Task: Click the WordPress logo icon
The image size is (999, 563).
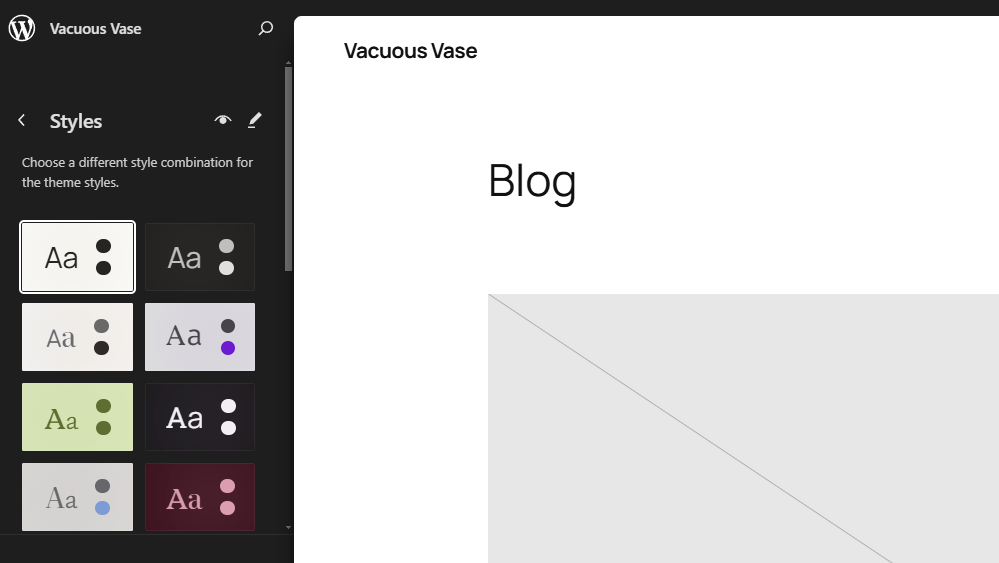Action: click(x=22, y=28)
